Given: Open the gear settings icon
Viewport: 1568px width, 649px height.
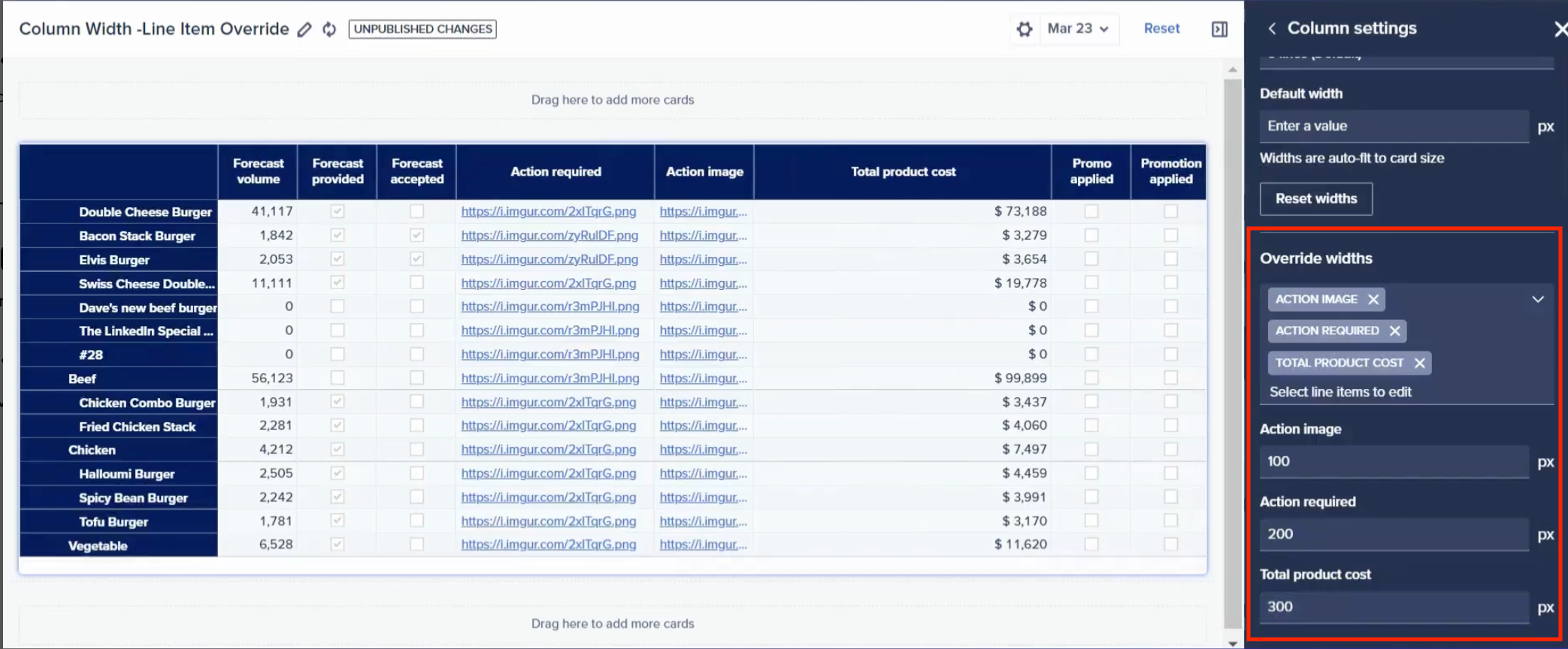Looking at the screenshot, I should pyautogui.click(x=1024, y=29).
